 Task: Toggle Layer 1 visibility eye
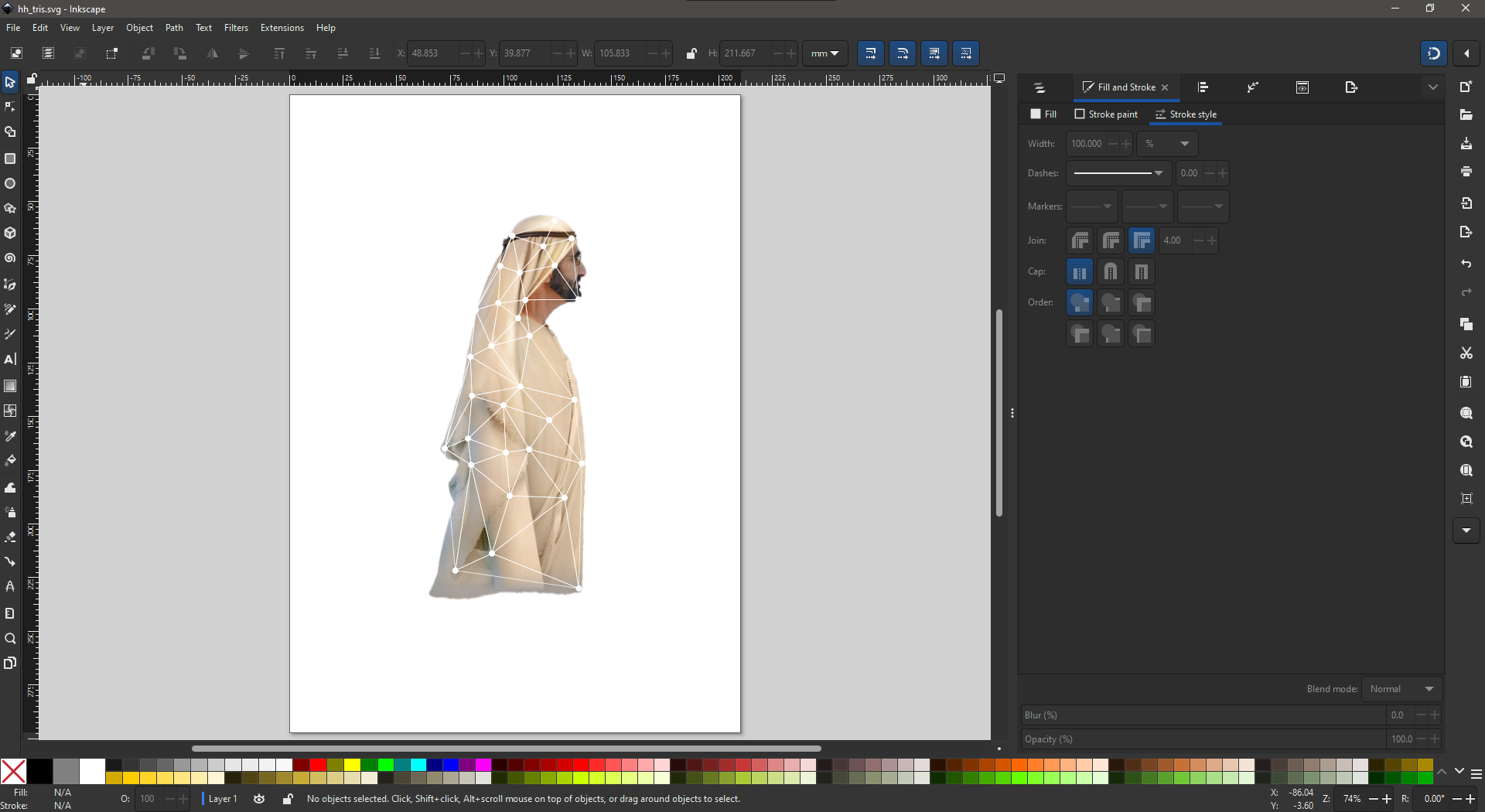[259, 799]
